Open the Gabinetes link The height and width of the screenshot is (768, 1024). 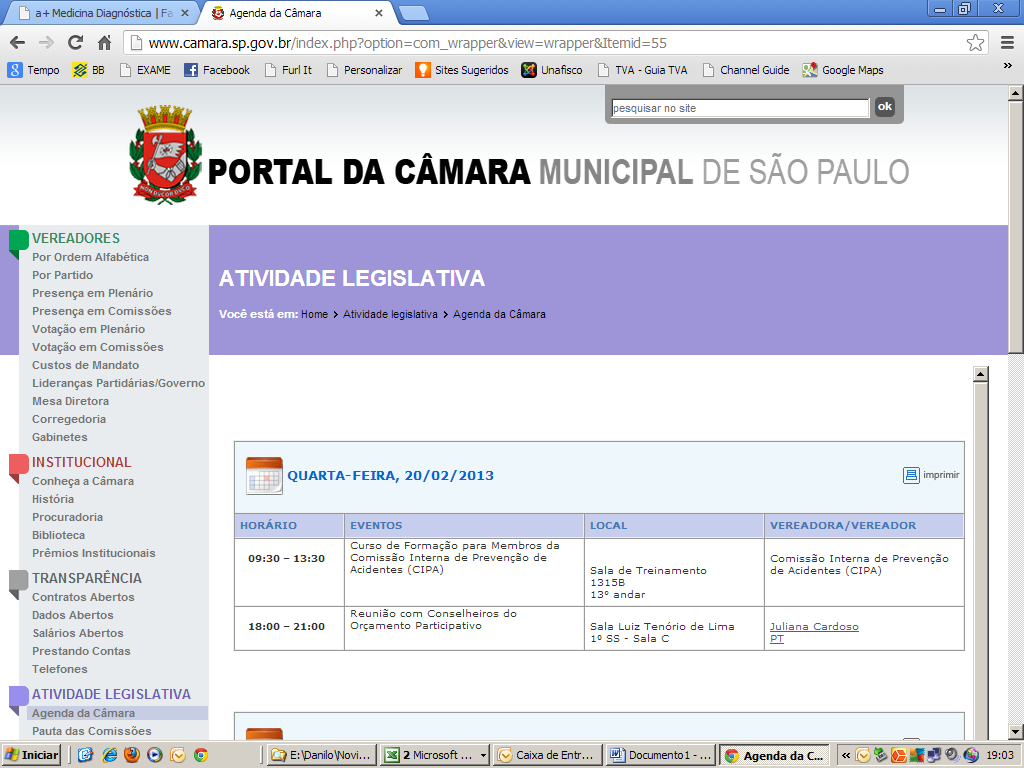(x=59, y=437)
